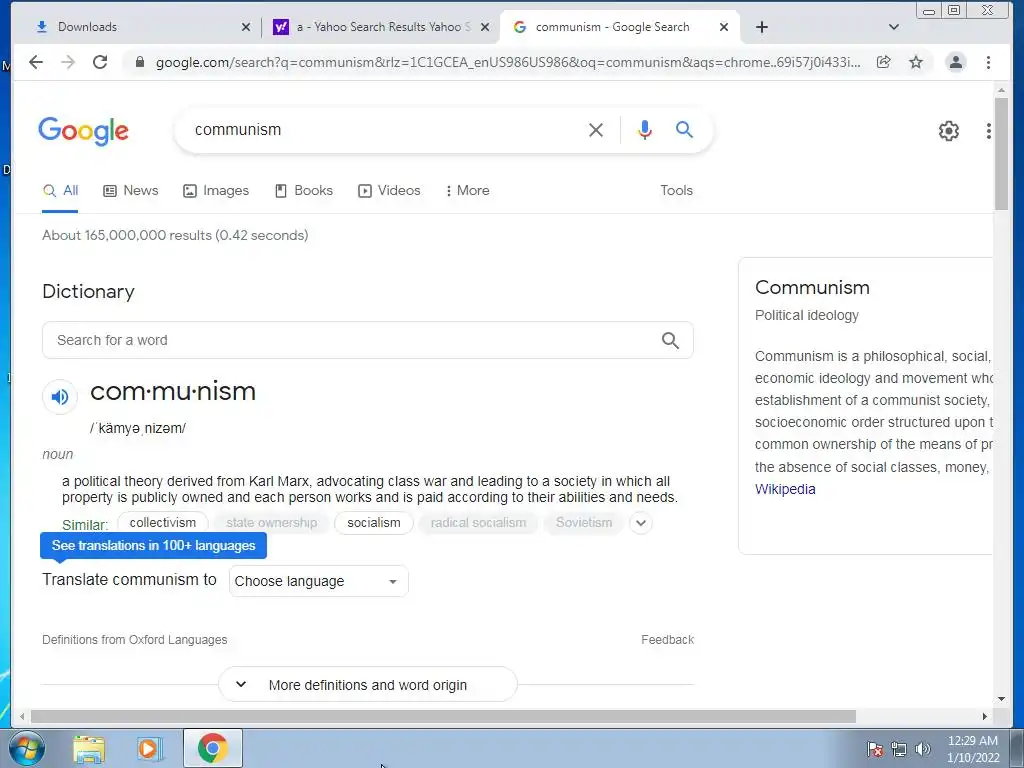Click the vertical scrollbar thumb

(x=1001, y=153)
